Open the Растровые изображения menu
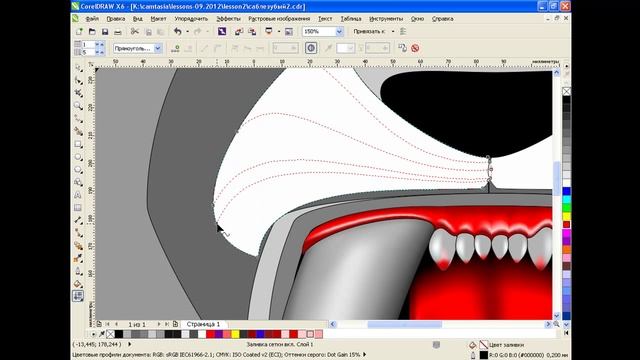The height and width of the screenshot is (360, 640). pos(279,19)
